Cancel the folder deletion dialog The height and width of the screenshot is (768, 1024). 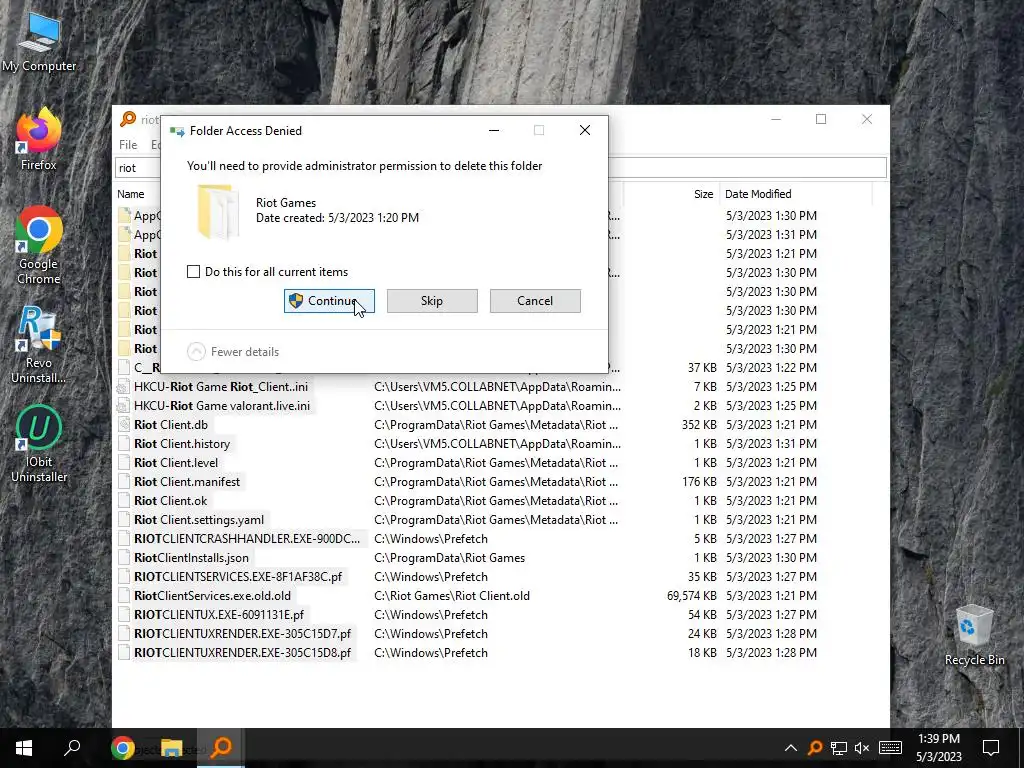535,301
